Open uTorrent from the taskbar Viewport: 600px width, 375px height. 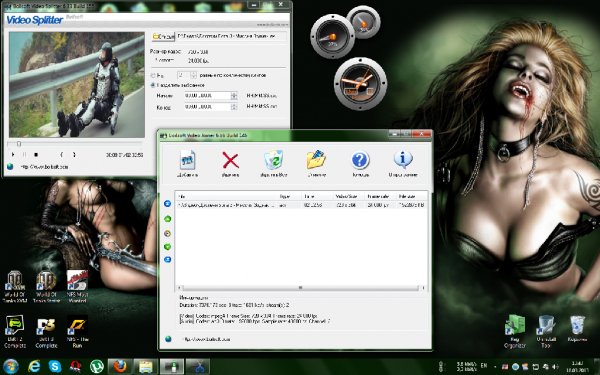click(x=97, y=367)
